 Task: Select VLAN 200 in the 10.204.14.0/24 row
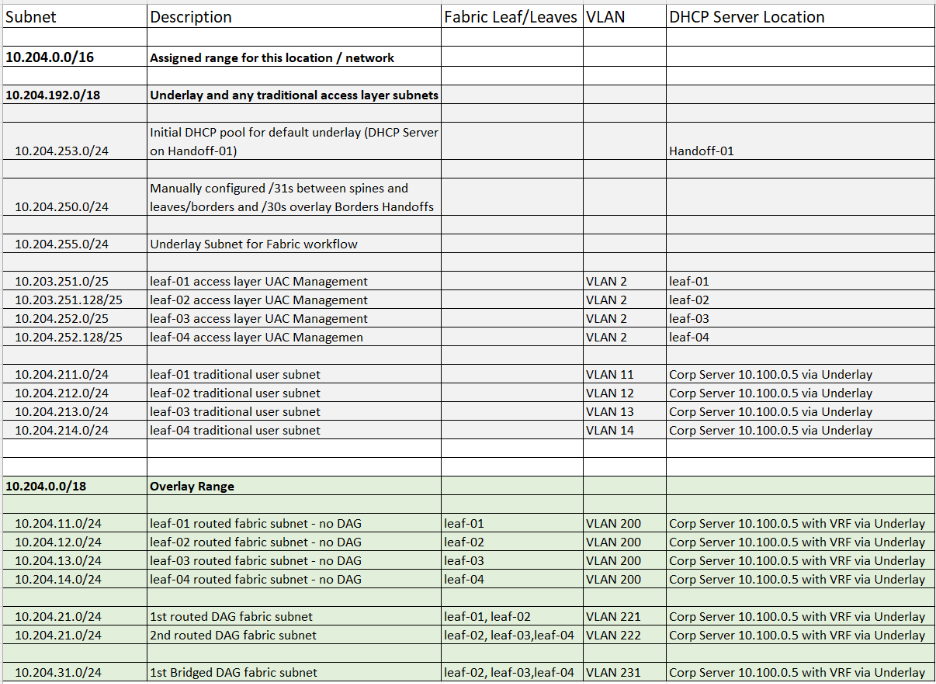pyautogui.click(x=625, y=579)
